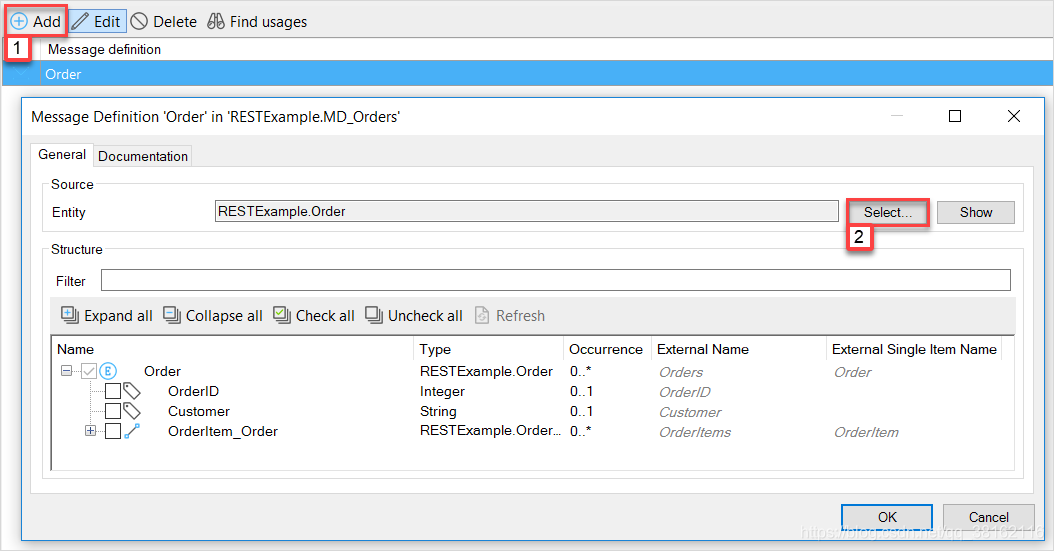Screen dimensions: 1054x551
Task: Click the Occurrence column header
Action: [x=608, y=349]
